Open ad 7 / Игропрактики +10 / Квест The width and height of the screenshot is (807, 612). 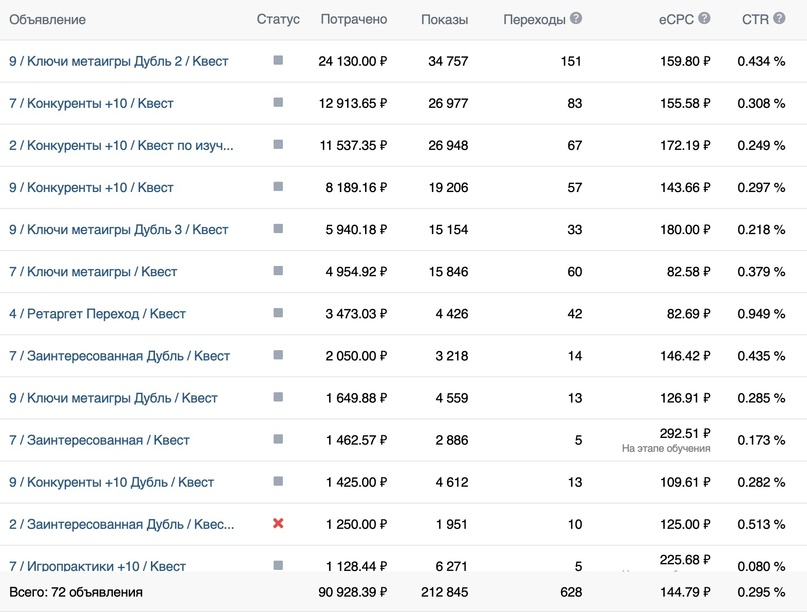97,566
